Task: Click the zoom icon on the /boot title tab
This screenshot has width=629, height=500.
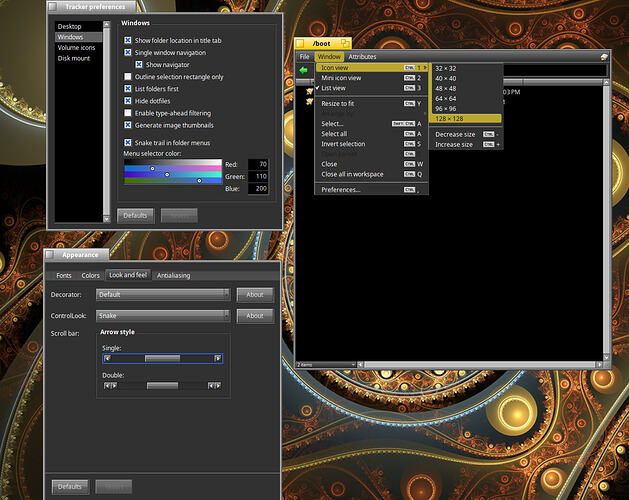Action: [345, 43]
